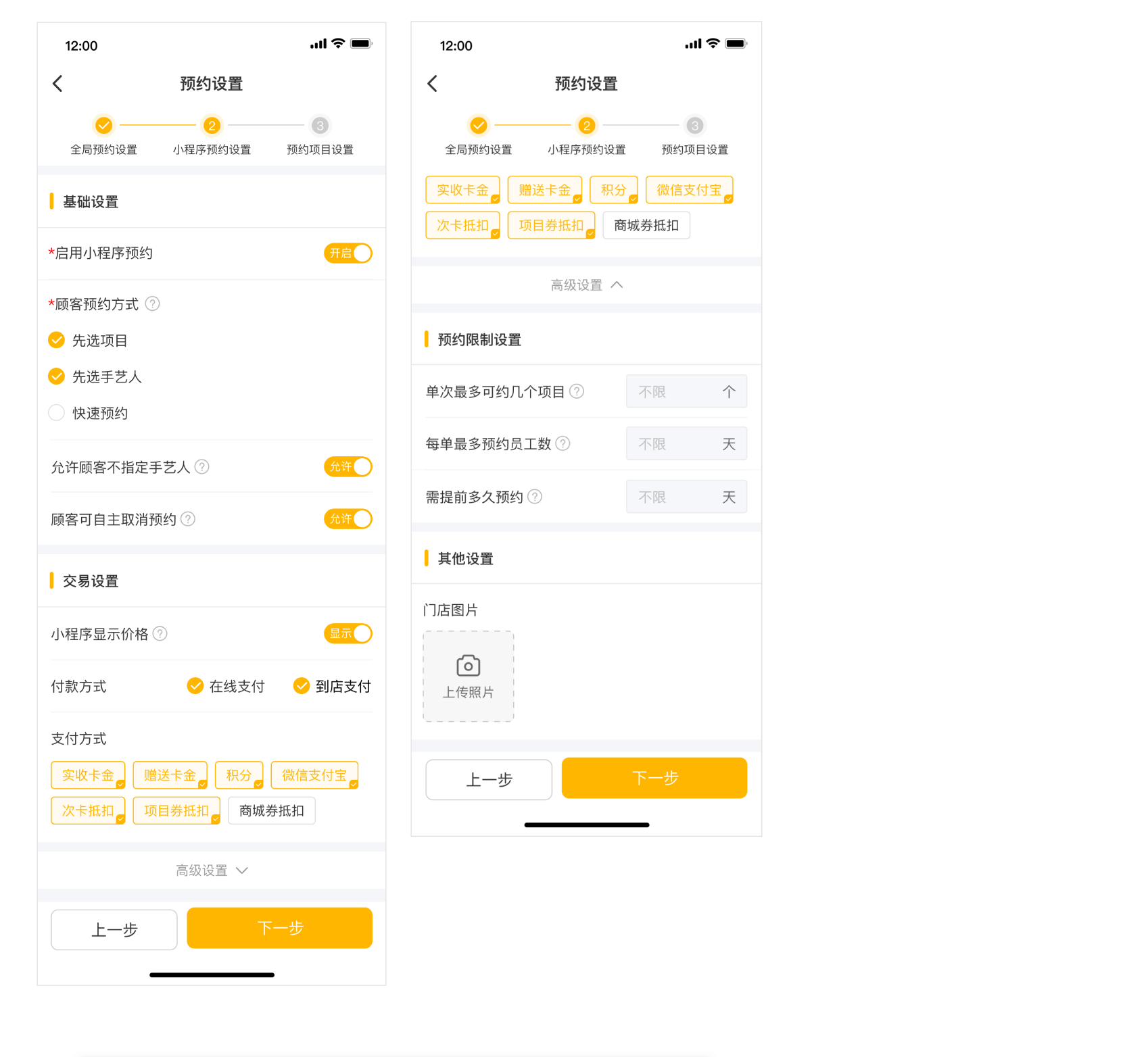The height and width of the screenshot is (1057, 1148).
Task: Click back arrow on right phone screen
Action: (433, 84)
